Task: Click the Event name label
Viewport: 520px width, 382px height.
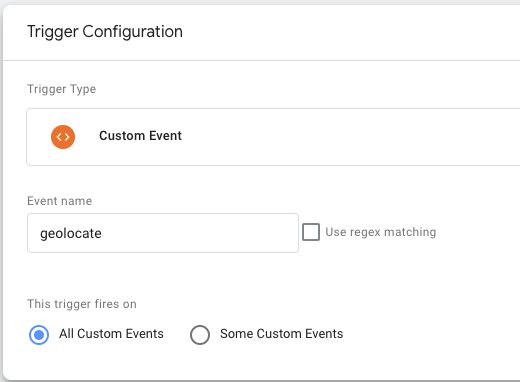Action: 59,201
